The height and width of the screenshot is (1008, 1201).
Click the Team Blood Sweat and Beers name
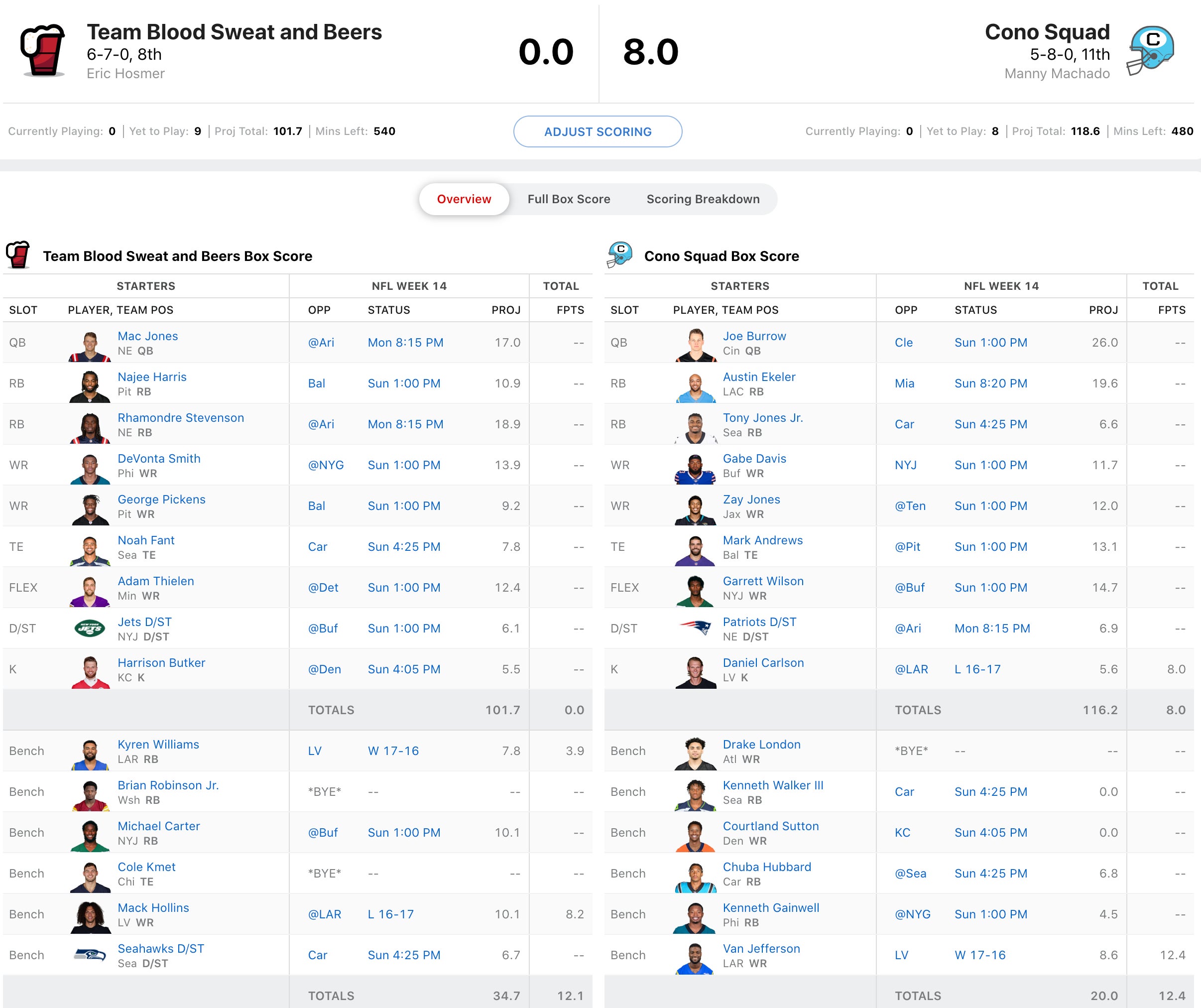coord(234,32)
